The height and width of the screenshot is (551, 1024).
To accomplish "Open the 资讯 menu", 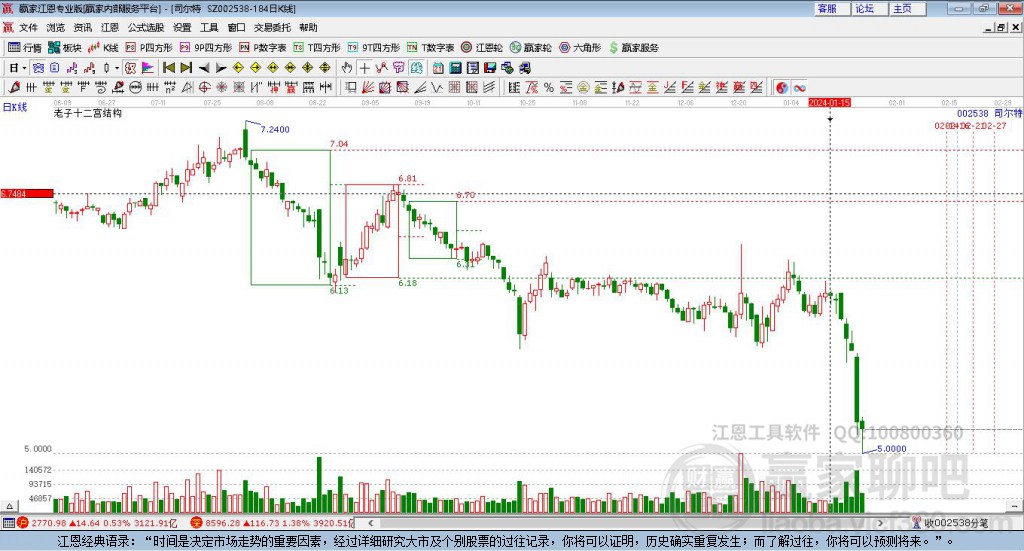I will pos(82,27).
